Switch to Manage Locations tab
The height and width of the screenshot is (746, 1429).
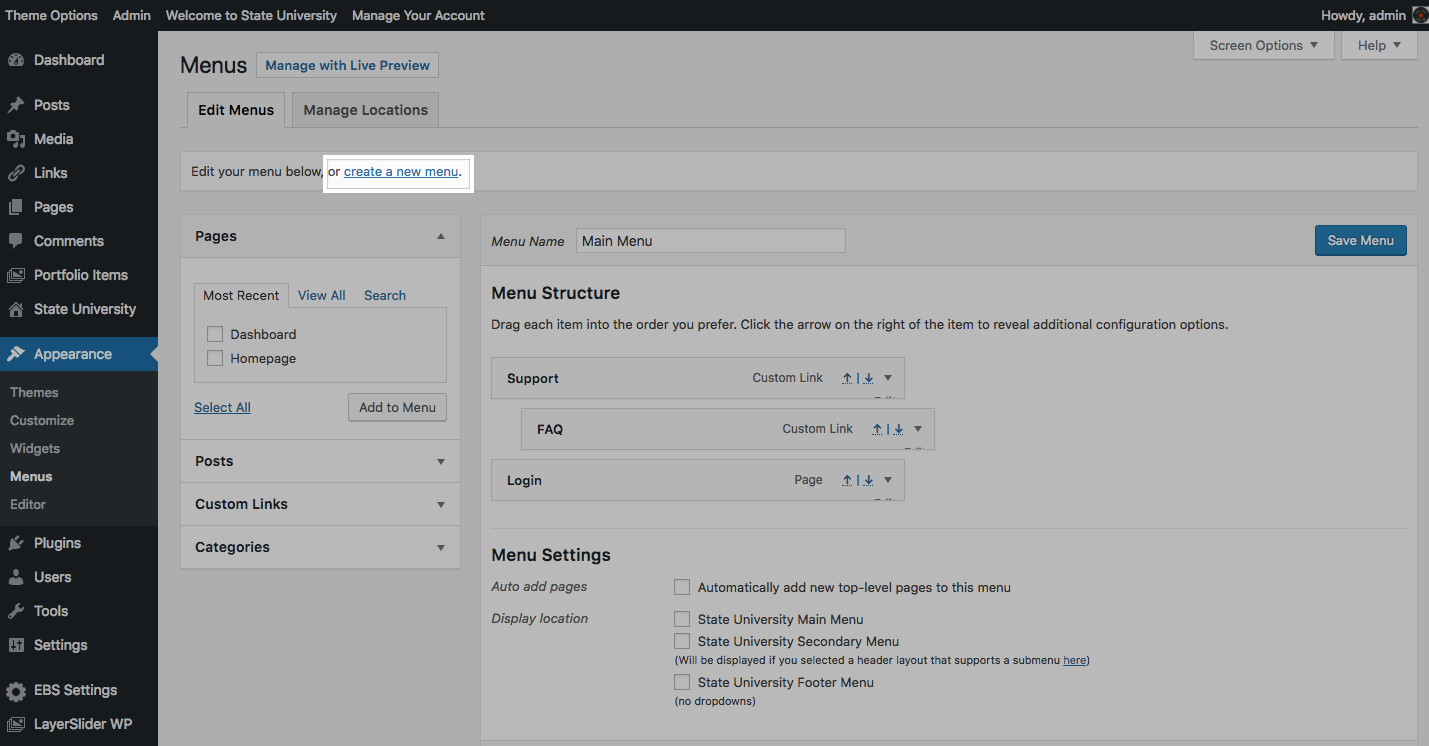tap(366, 110)
